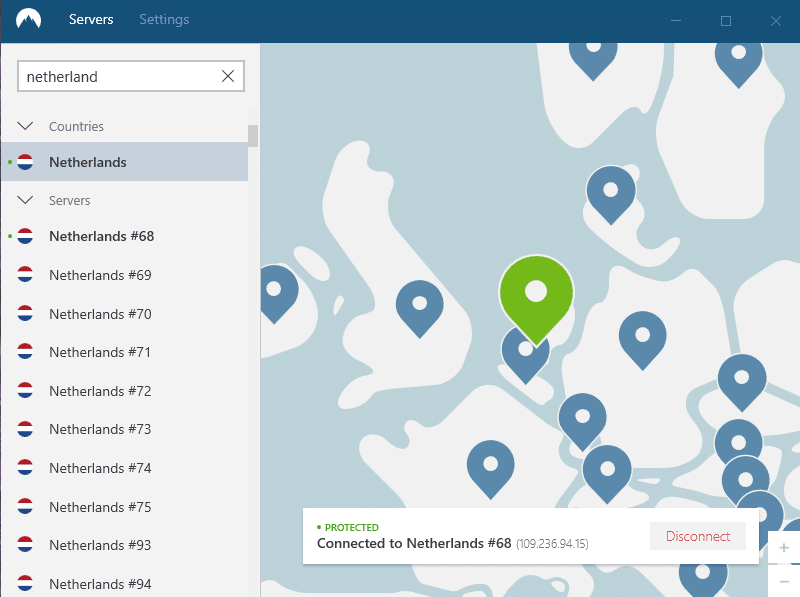Select the map pin over United Kingdom
The image size is (800, 597).
(x=419, y=307)
